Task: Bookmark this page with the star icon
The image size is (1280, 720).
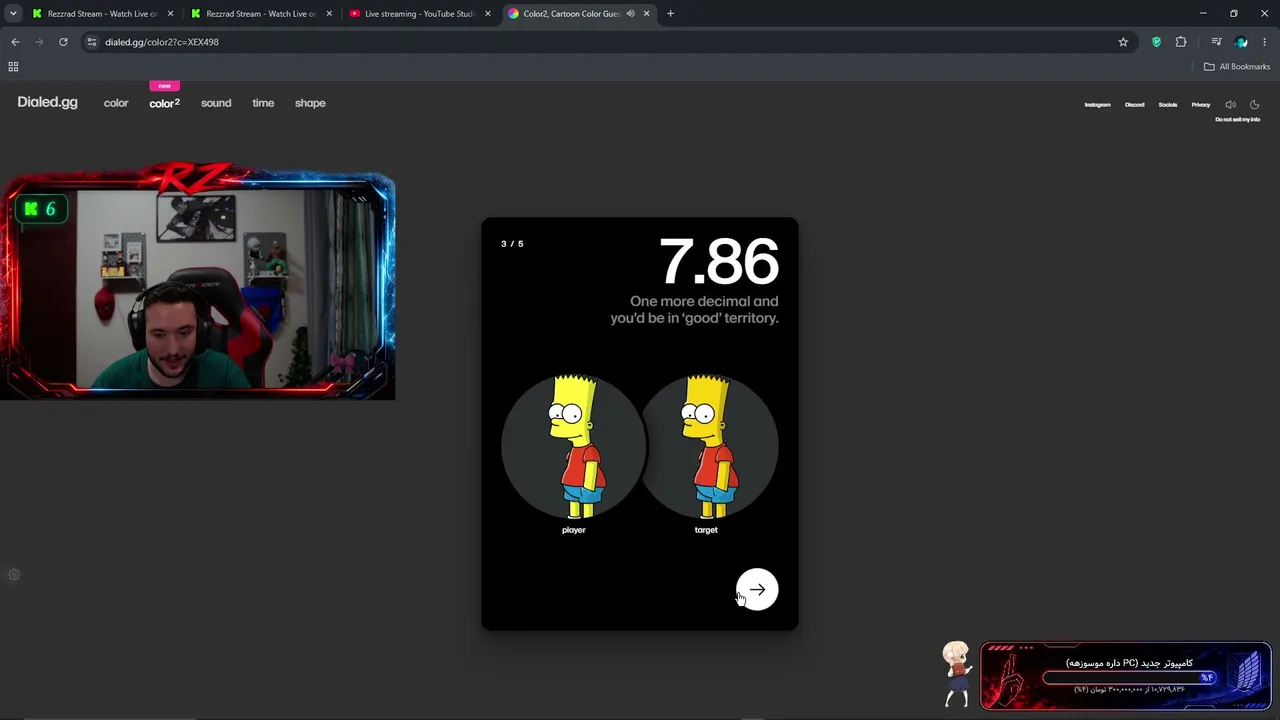Action: coord(1123,42)
